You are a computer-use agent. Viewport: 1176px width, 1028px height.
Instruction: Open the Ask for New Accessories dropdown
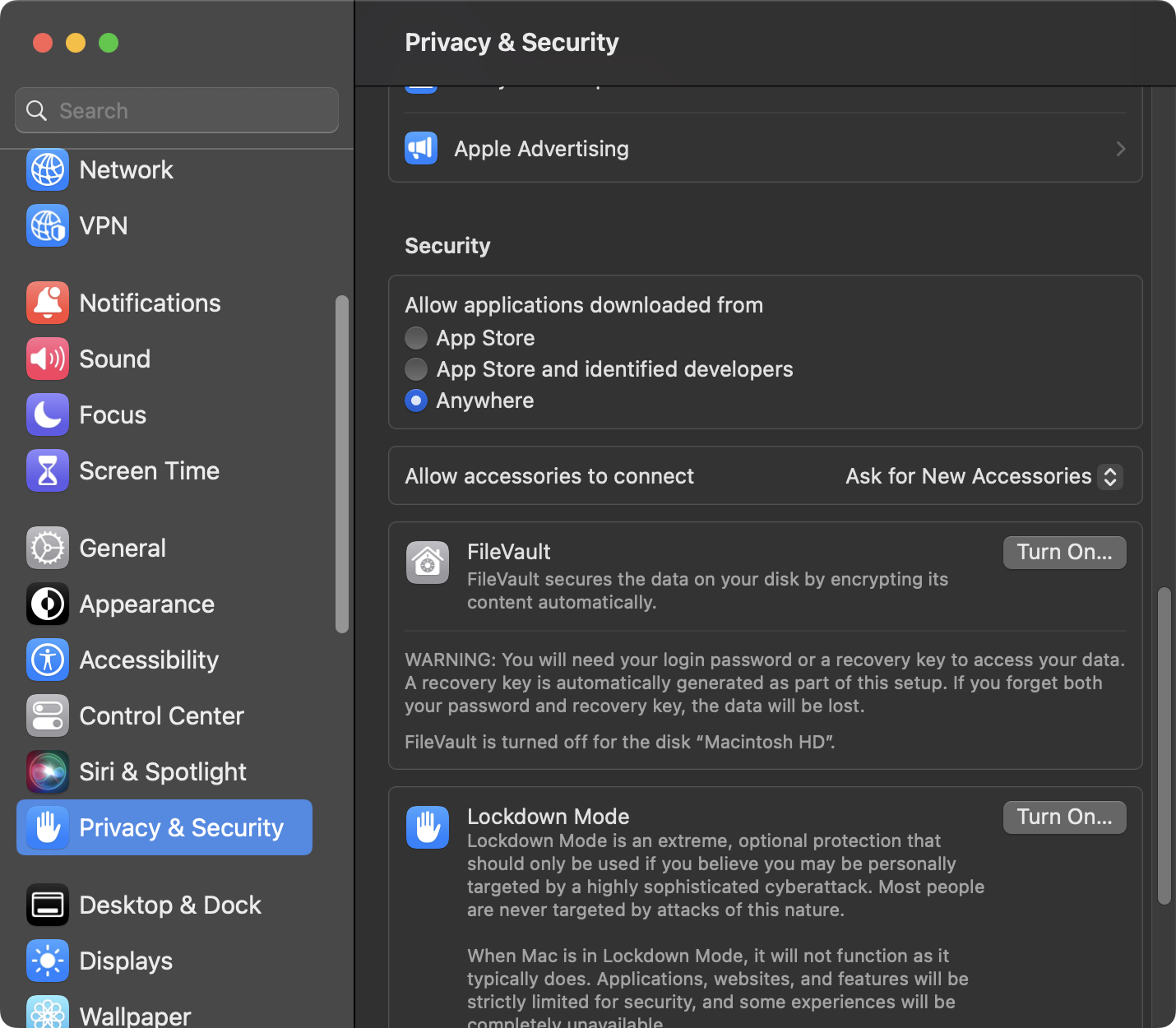pyautogui.click(x=984, y=476)
